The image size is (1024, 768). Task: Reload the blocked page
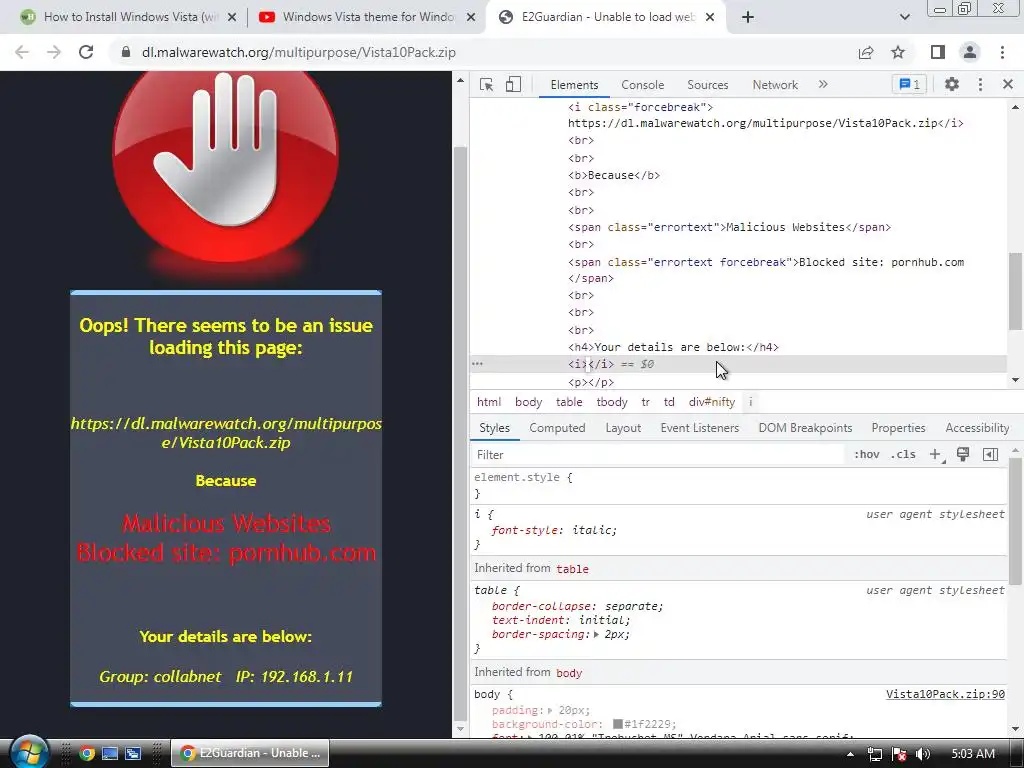(86, 52)
